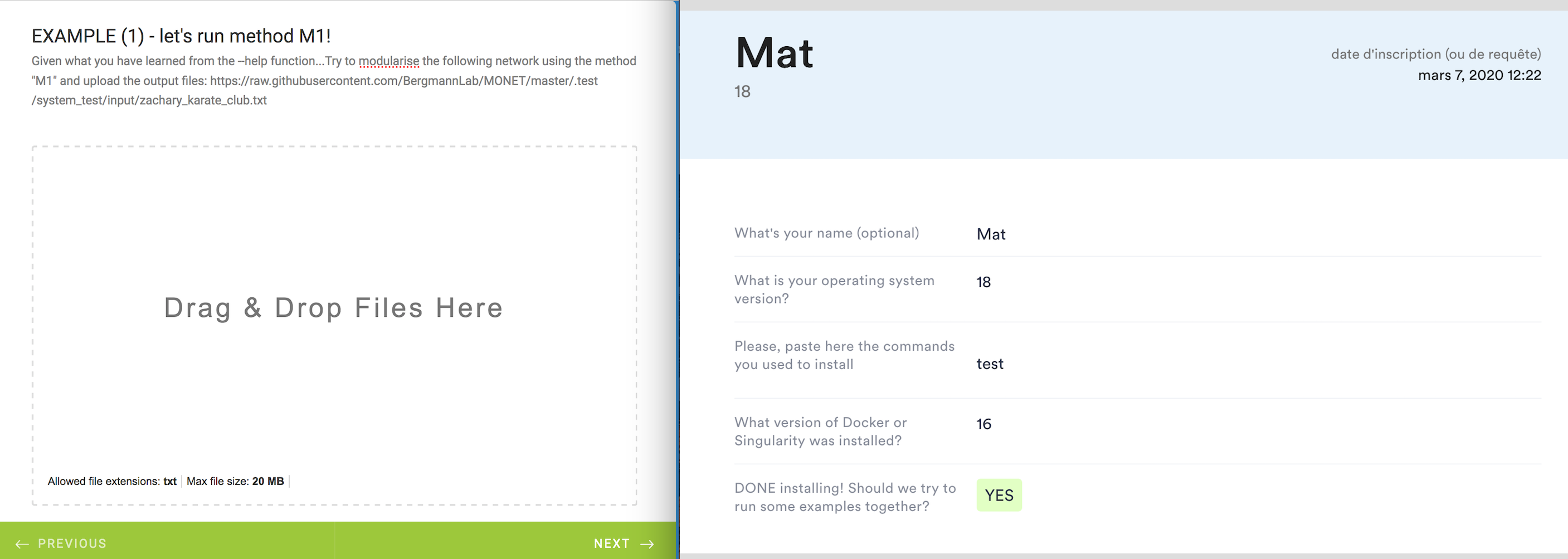Image resolution: width=1568 pixels, height=559 pixels.
Task: Select the operating system version answer "18"
Action: tap(983, 282)
